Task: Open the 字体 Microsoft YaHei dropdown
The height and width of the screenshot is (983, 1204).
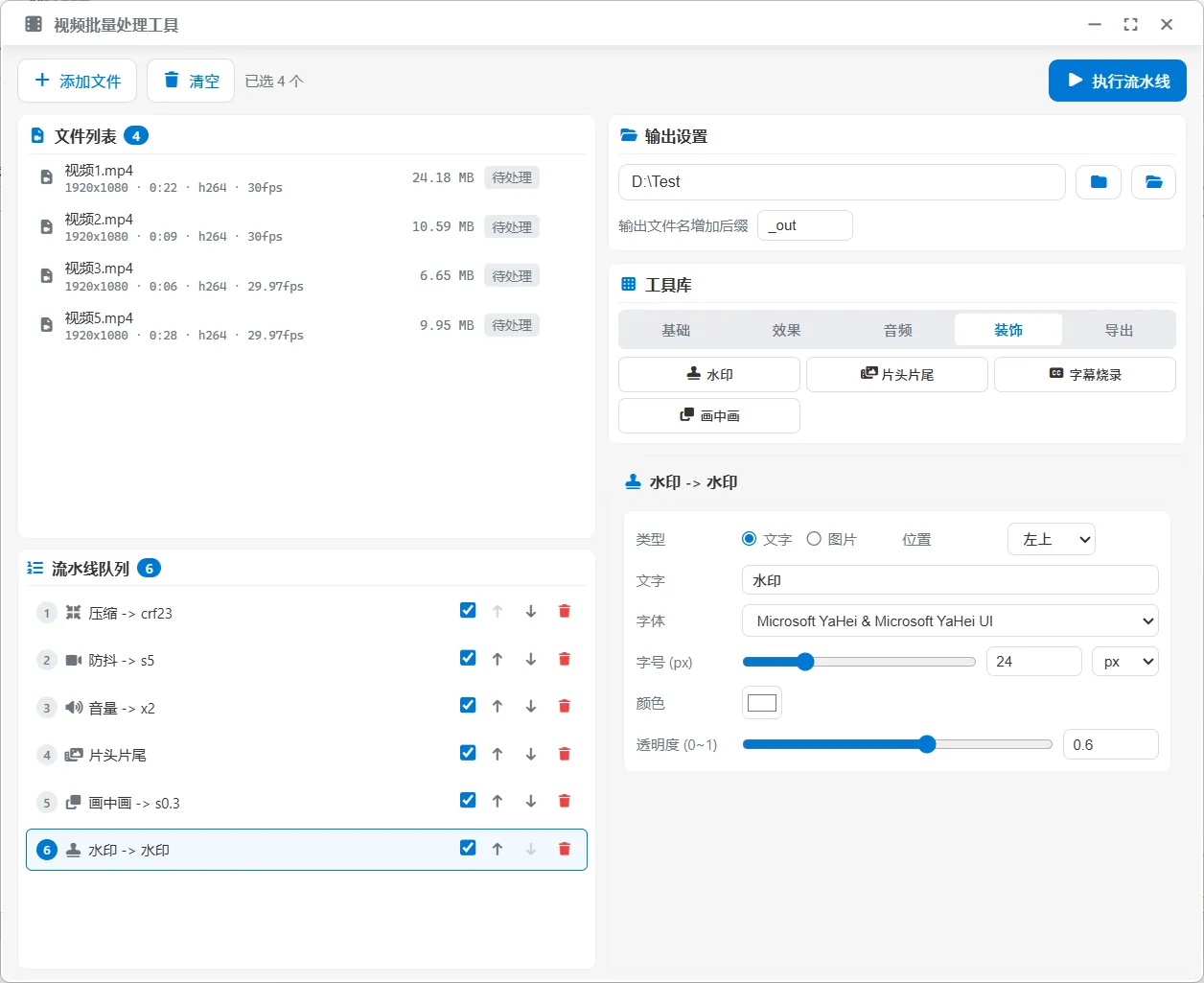Action: [950, 621]
